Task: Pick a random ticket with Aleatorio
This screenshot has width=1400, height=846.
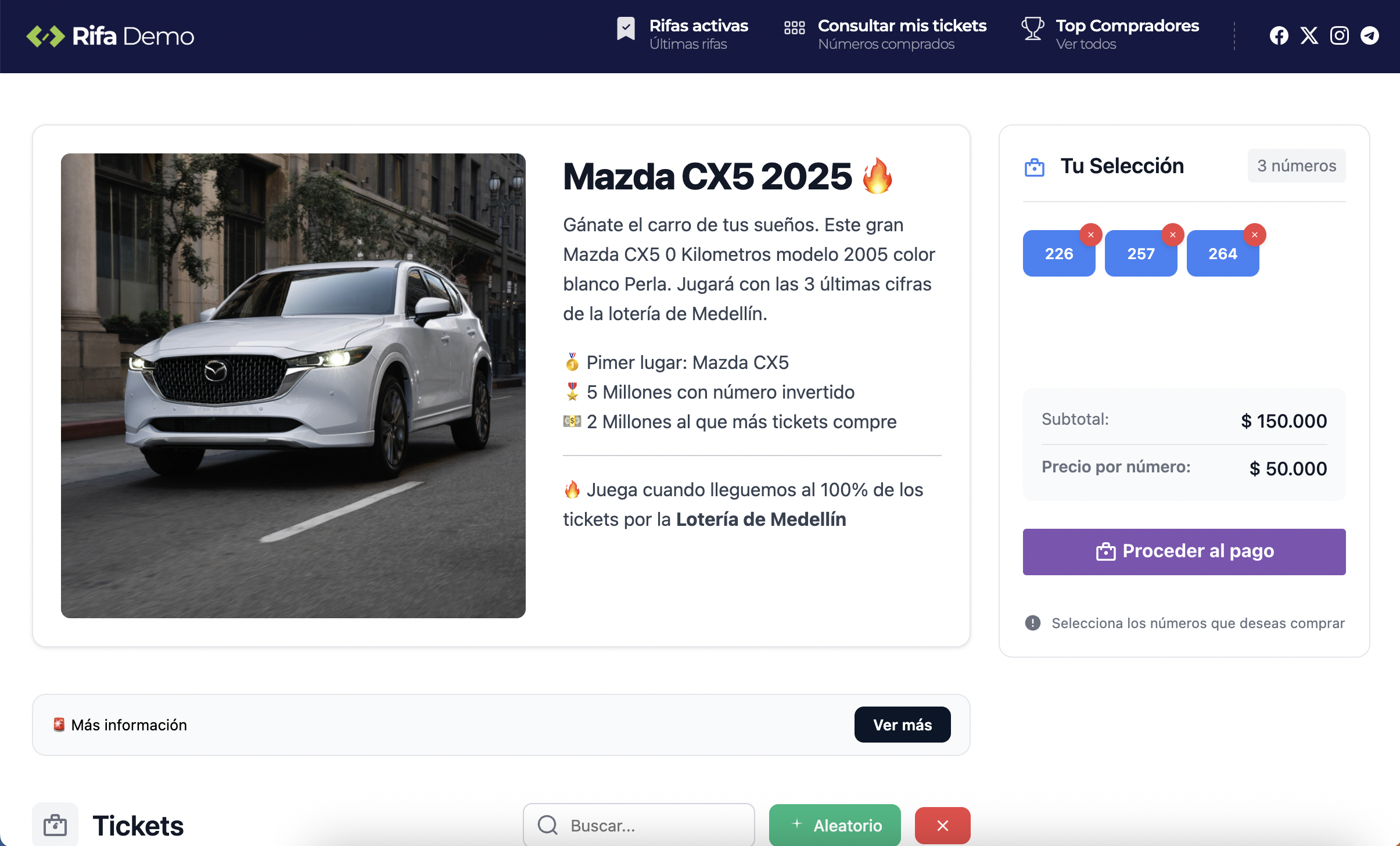Action: coord(835,825)
